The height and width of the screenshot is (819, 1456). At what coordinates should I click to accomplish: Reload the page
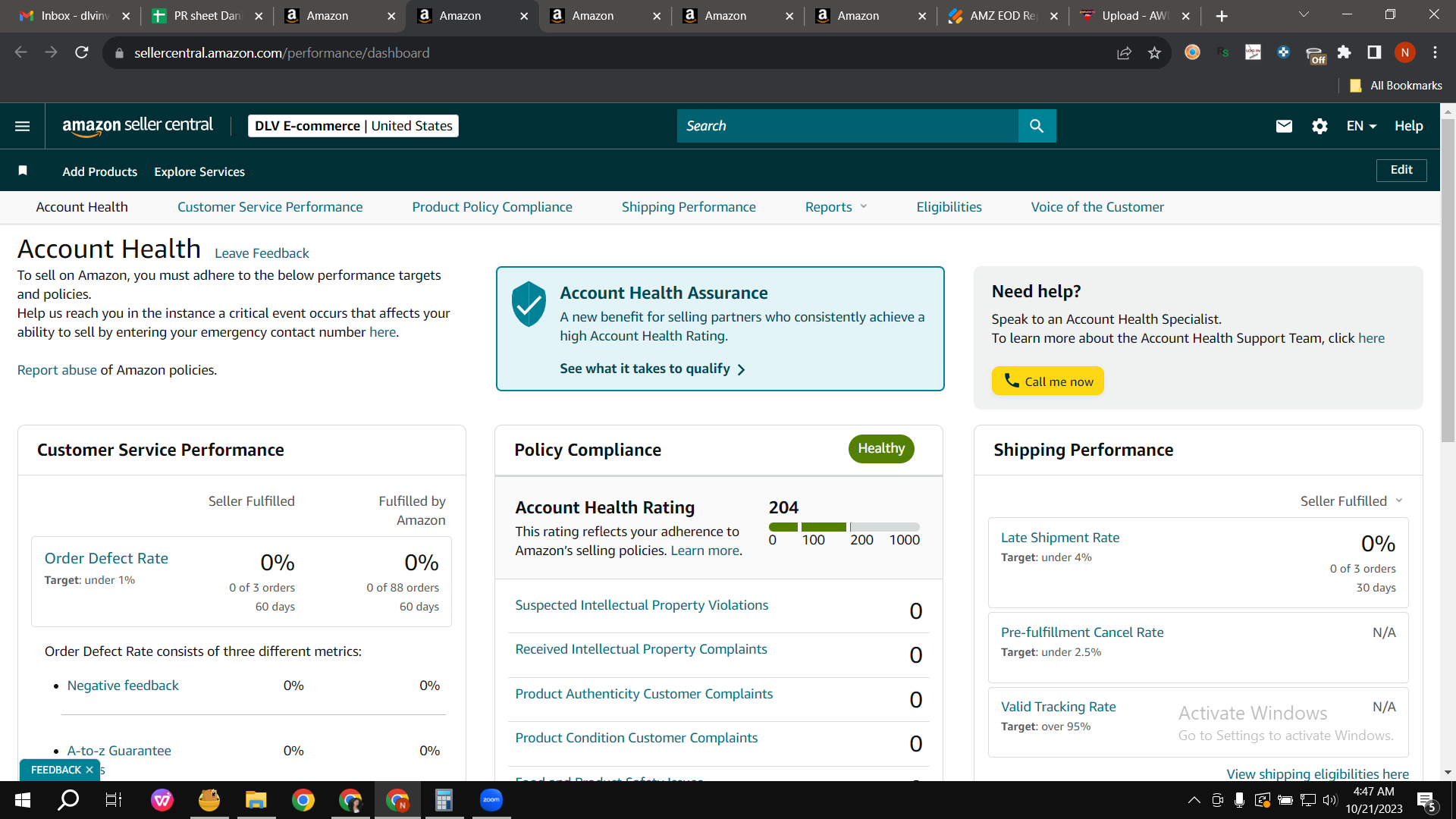82,52
